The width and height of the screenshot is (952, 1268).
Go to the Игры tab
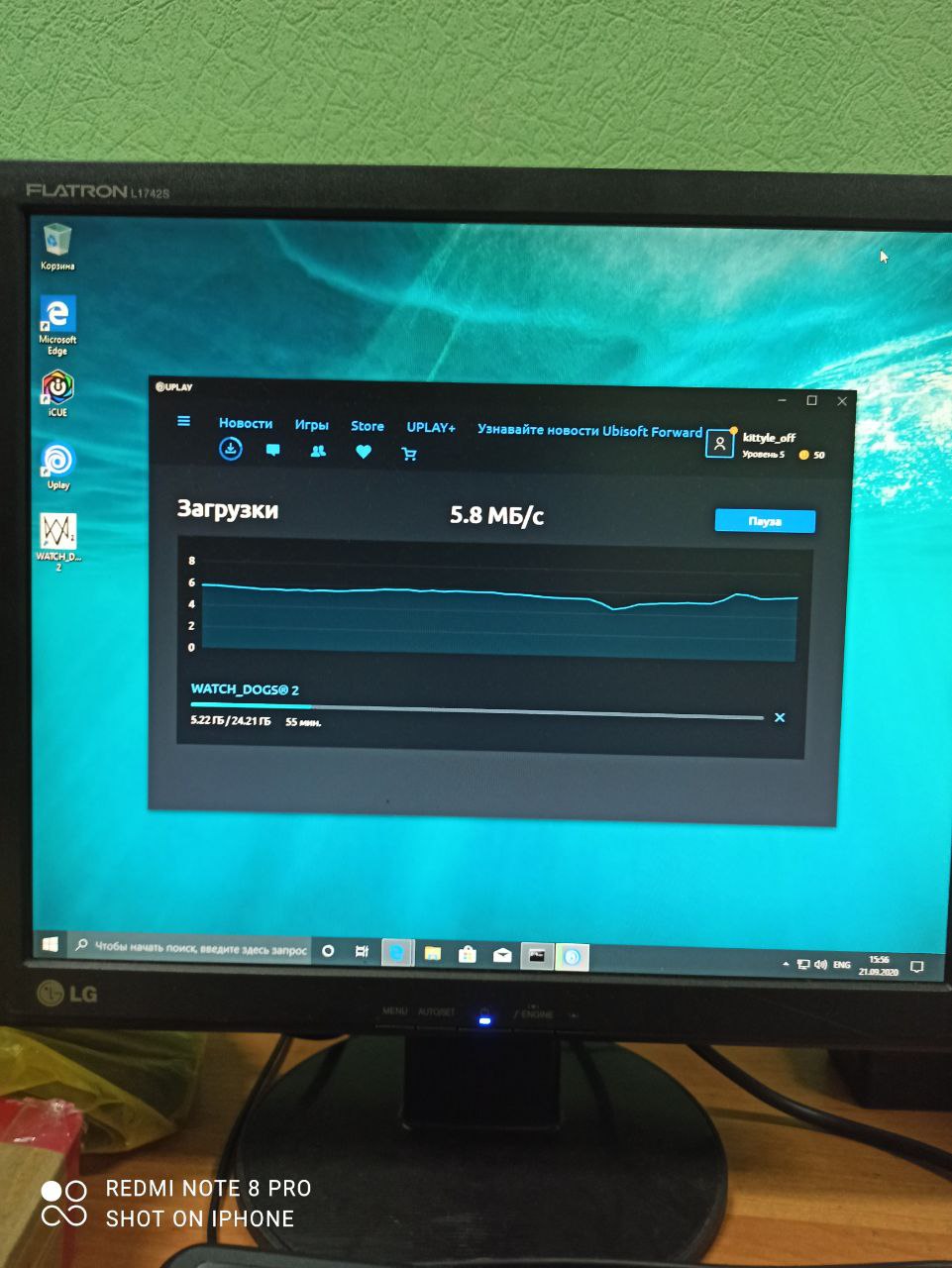coord(311,424)
